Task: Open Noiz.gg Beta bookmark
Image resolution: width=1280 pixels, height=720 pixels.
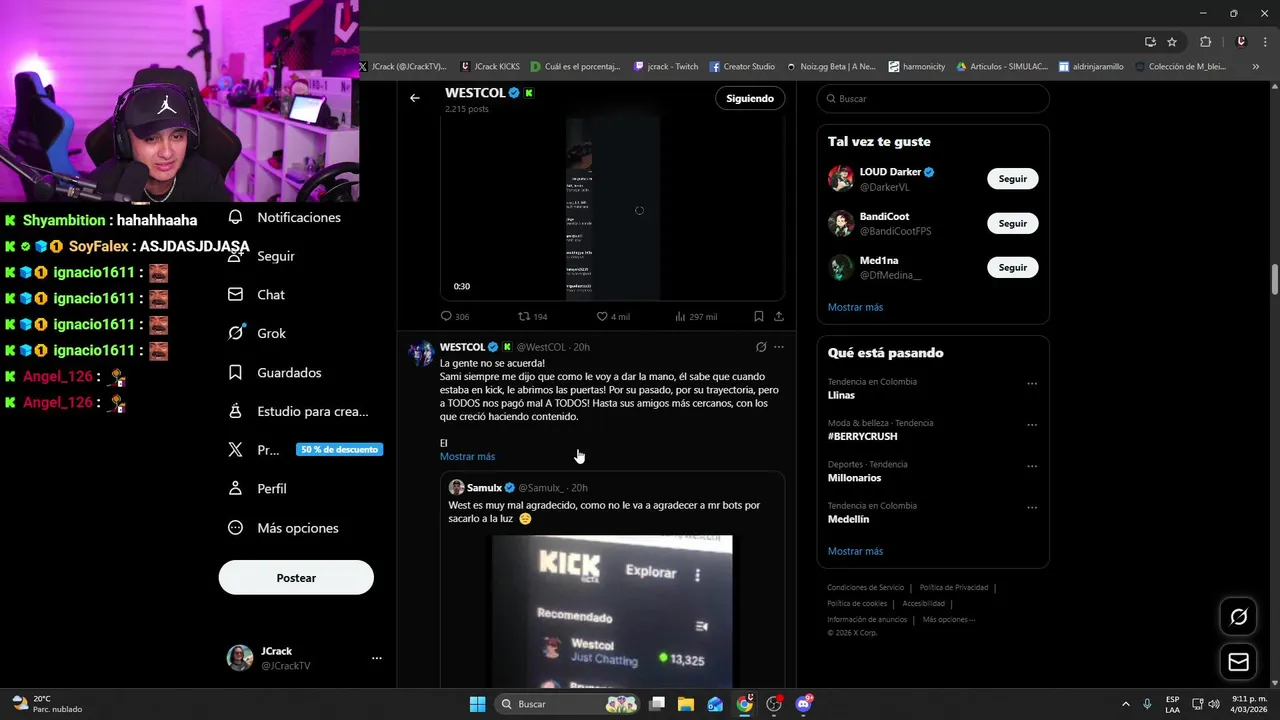Action: (831, 66)
